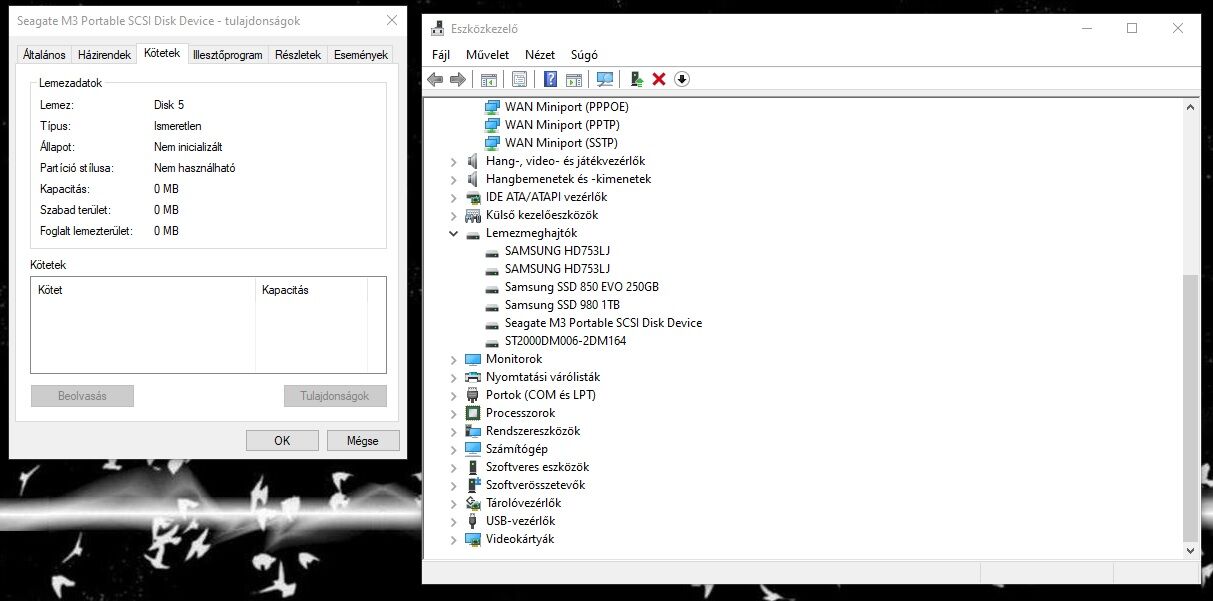This screenshot has height=601, width=1213.
Task: Uninstall device using the red X icon
Action: [659, 79]
